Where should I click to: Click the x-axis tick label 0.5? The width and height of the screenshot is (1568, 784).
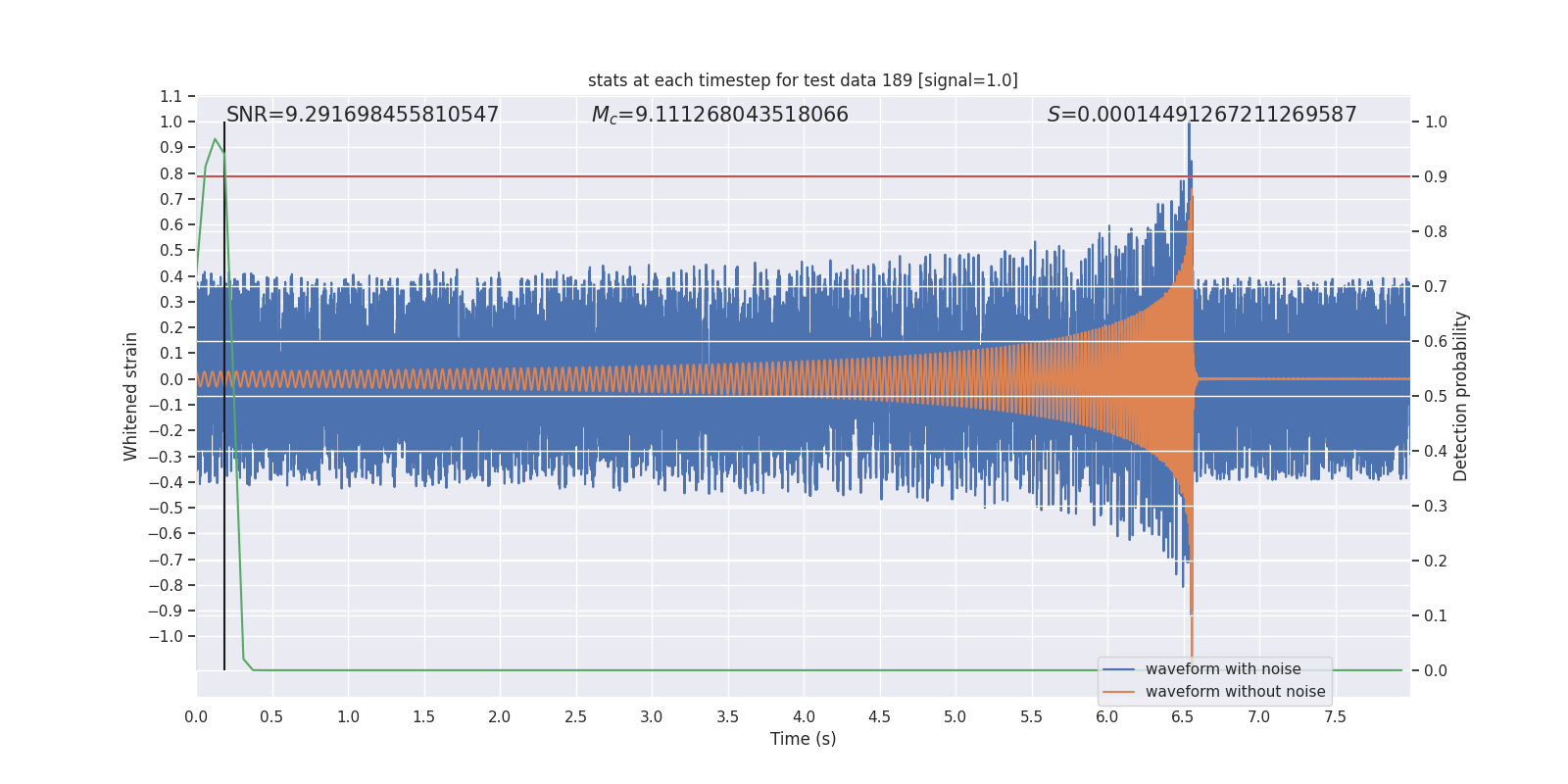coord(271,717)
